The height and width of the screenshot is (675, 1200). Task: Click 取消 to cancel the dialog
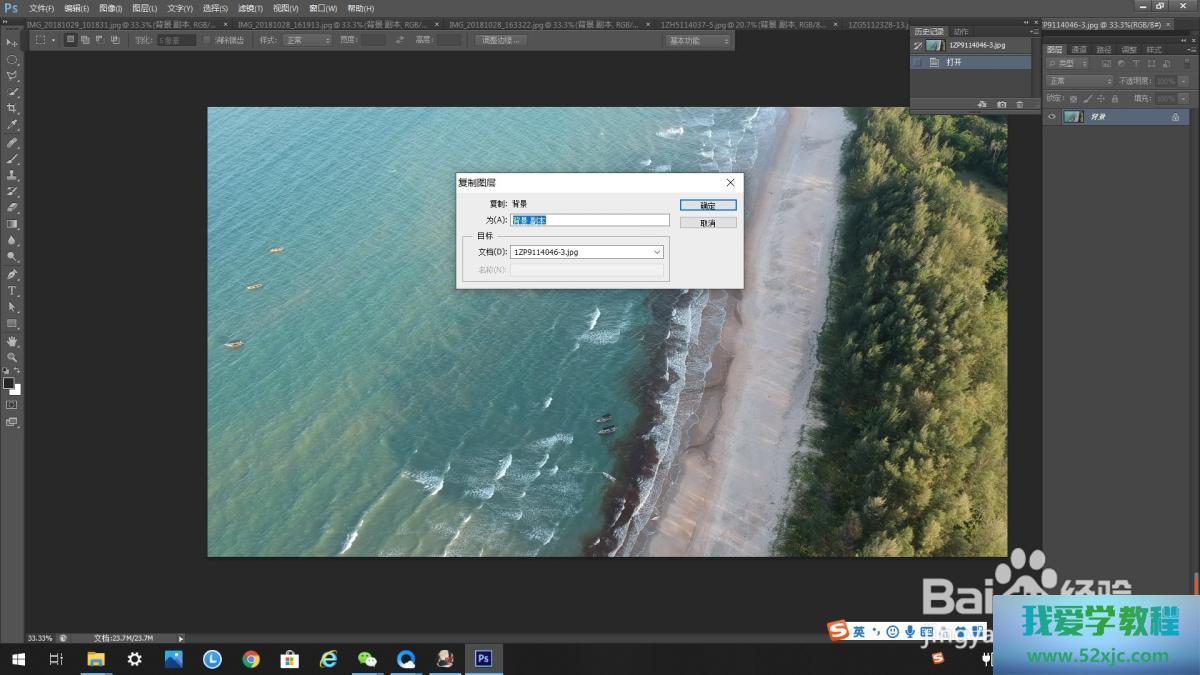tap(707, 223)
